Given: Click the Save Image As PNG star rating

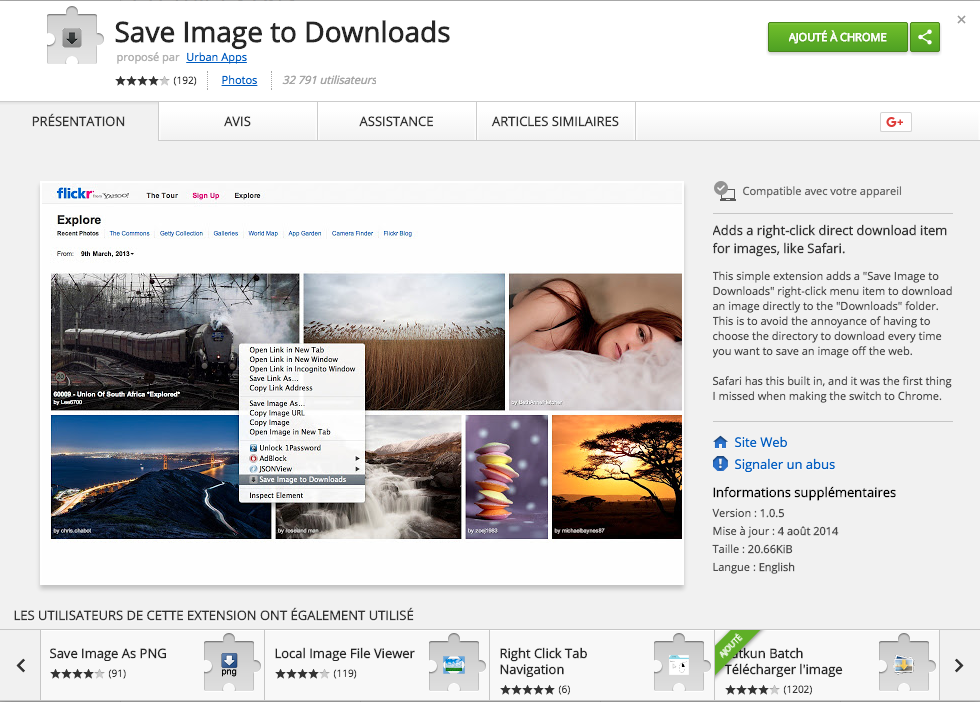Looking at the screenshot, I should [78, 674].
